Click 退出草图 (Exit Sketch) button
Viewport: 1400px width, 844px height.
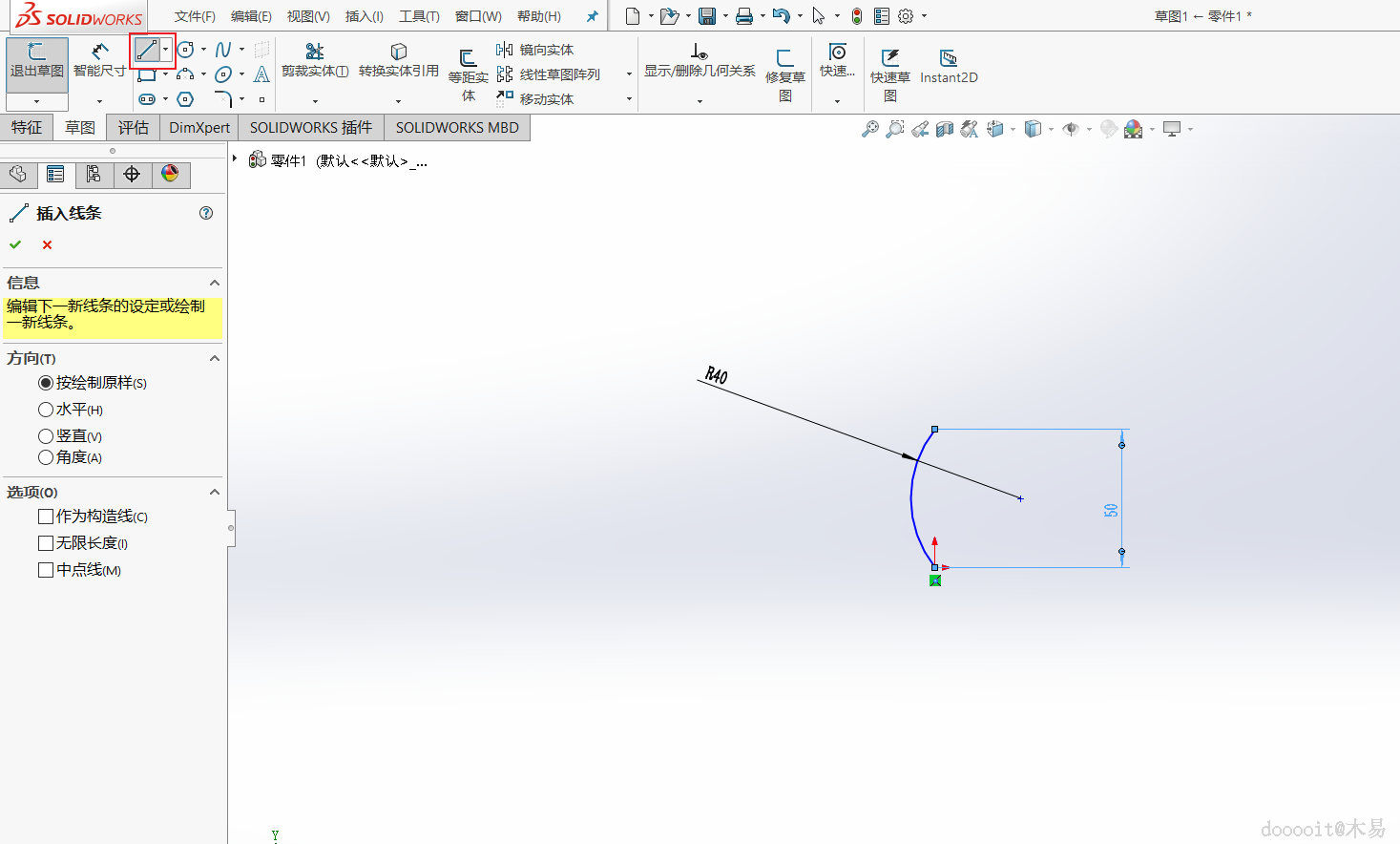36,60
